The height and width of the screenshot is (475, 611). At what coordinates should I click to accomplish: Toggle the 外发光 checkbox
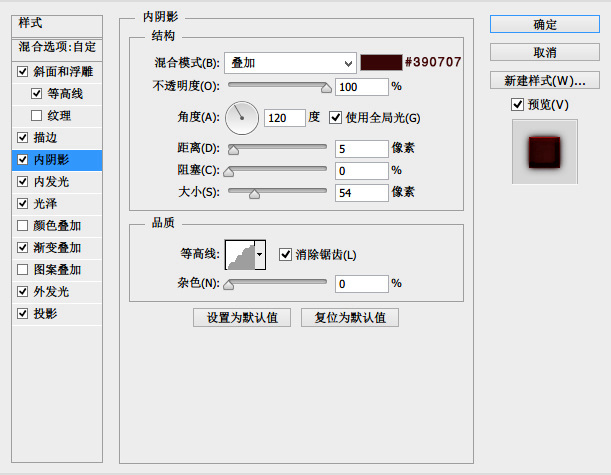pyautogui.click(x=23, y=291)
